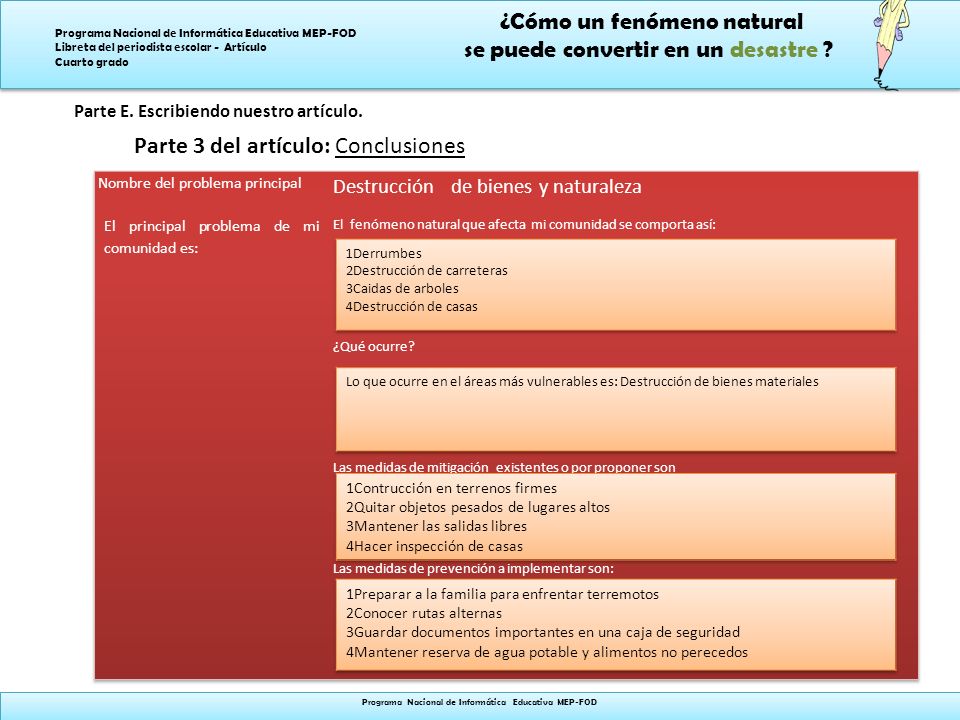
Task: Click '2Quitar objetos pesados de lugares altos'
Action: click(478, 507)
